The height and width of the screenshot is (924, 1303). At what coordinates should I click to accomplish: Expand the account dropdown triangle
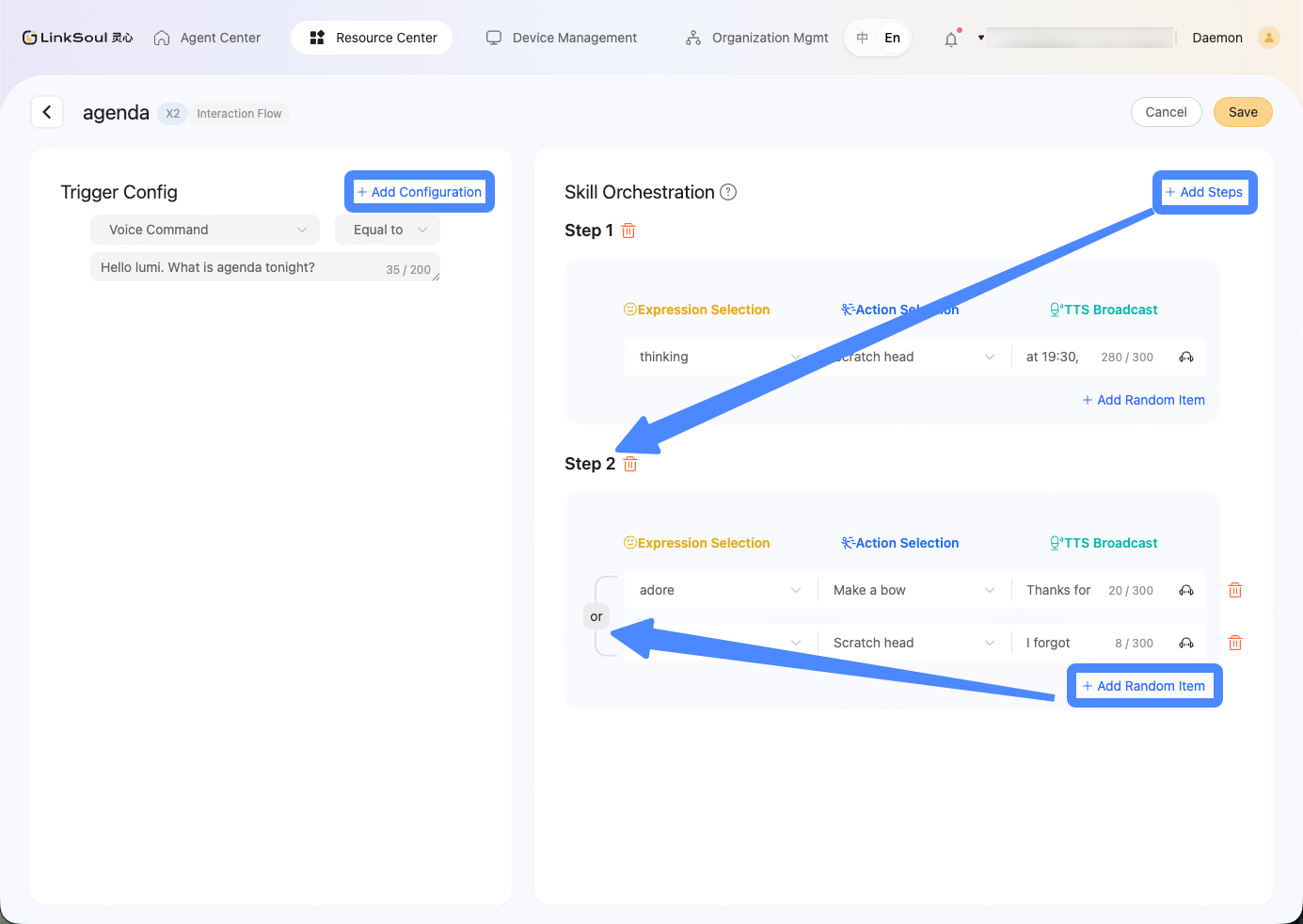[981, 38]
